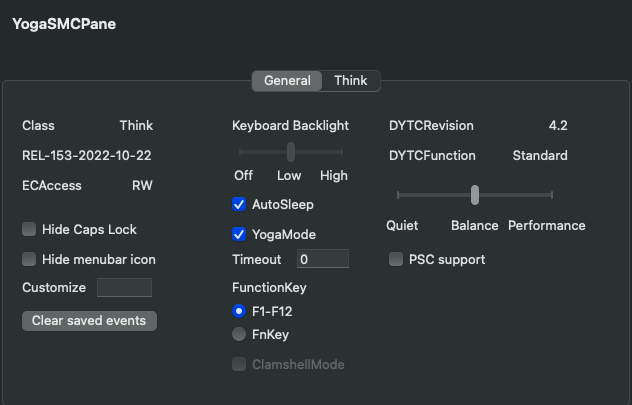Click the ECAccess value RW

(142, 185)
